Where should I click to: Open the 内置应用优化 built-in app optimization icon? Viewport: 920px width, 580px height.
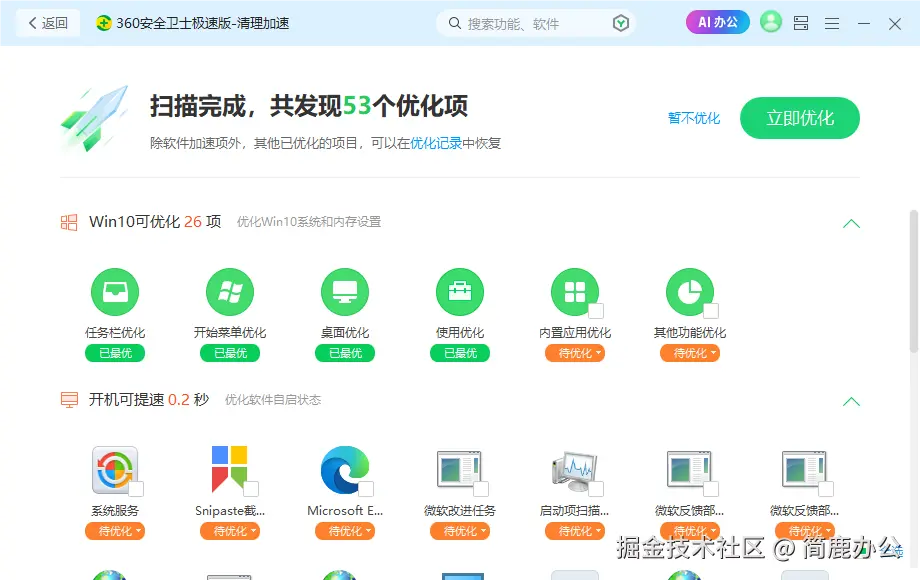coord(575,291)
